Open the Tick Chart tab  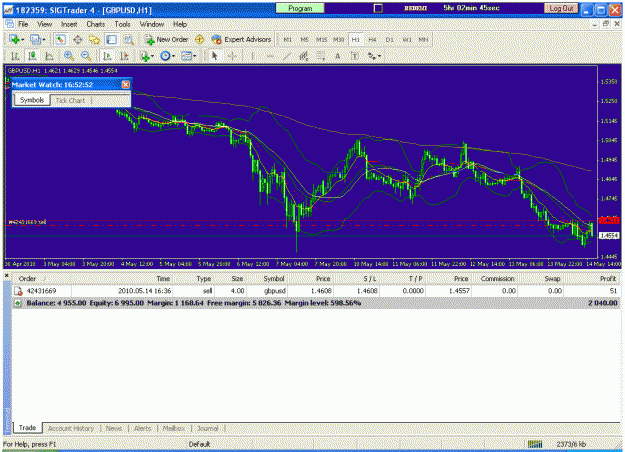[x=71, y=100]
